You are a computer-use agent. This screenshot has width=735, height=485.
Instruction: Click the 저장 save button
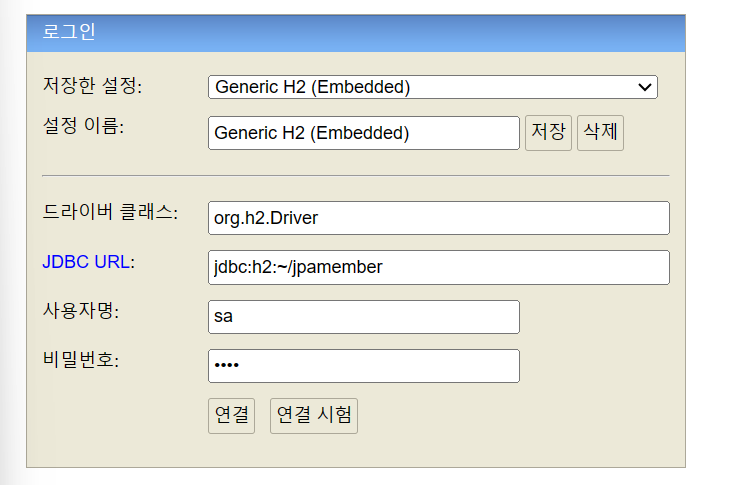point(548,133)
